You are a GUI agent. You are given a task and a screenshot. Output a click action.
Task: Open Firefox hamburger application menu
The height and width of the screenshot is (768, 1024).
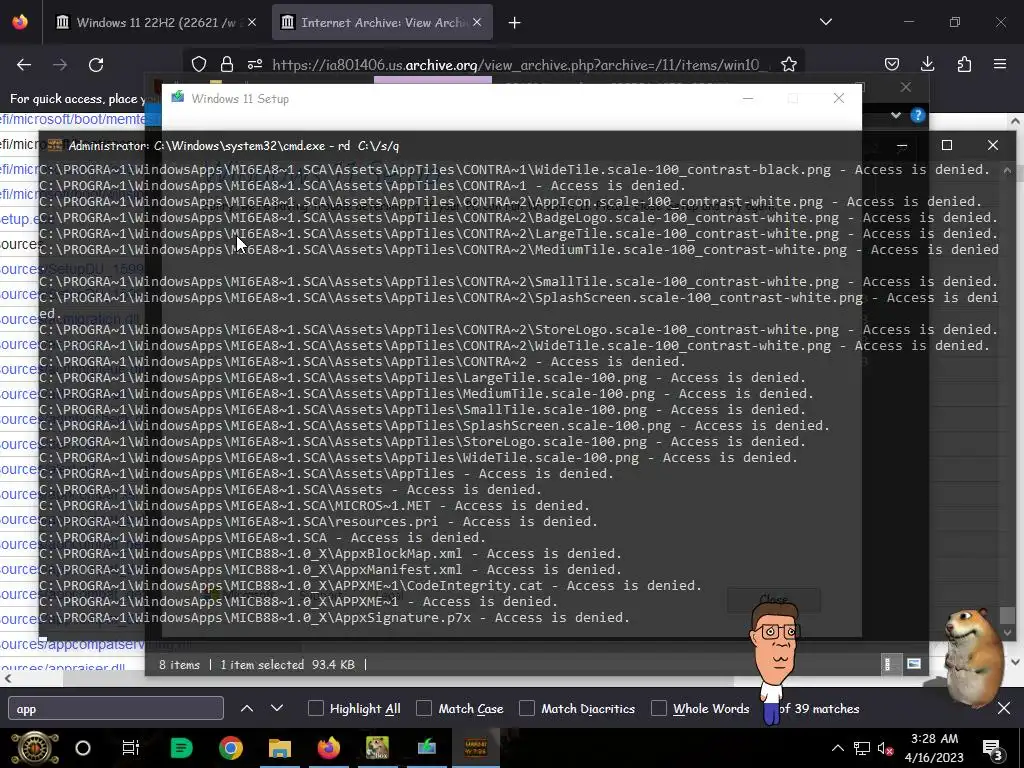(1000, 64)
